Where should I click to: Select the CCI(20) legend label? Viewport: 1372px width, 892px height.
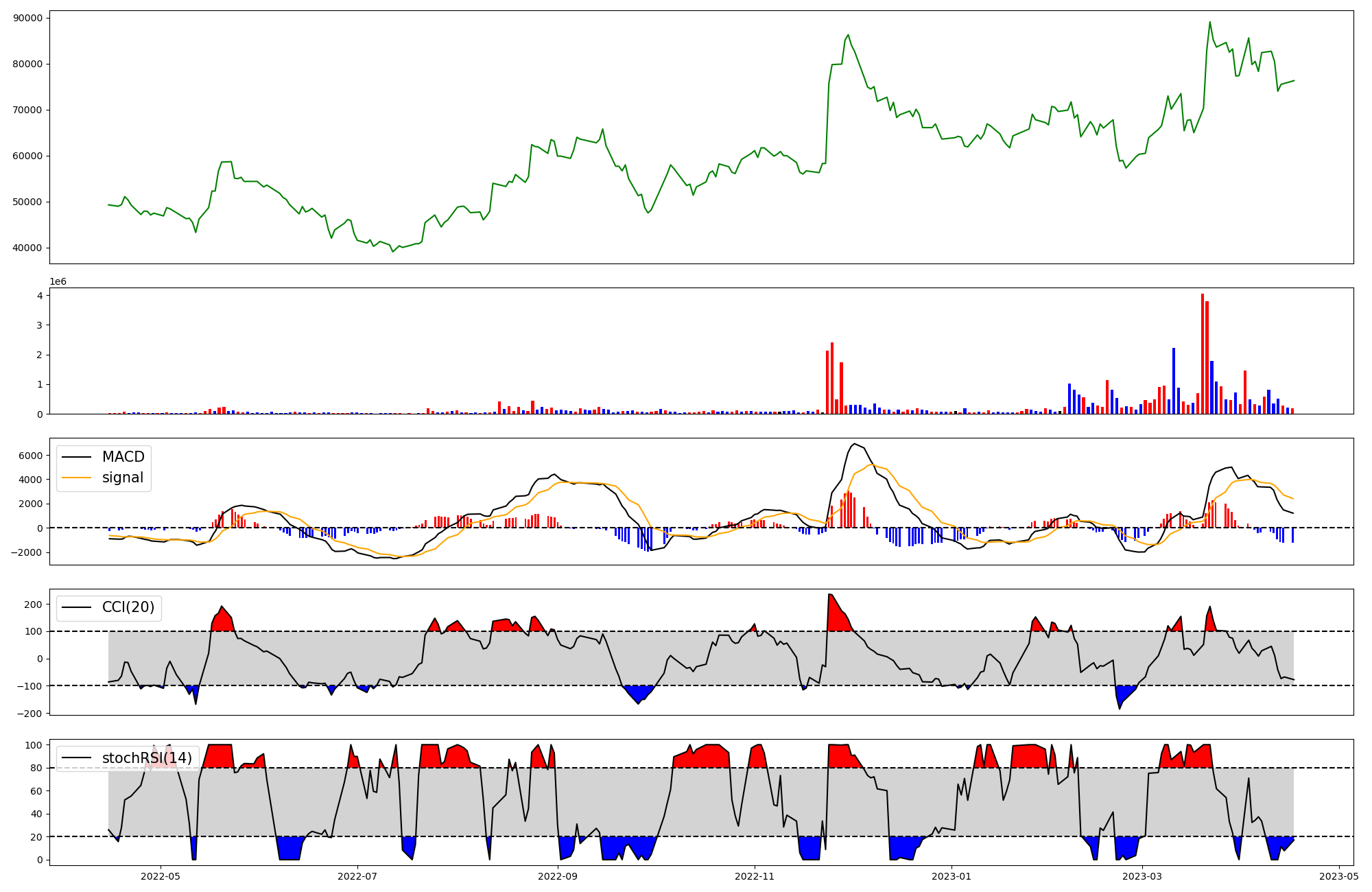(128, 607)
